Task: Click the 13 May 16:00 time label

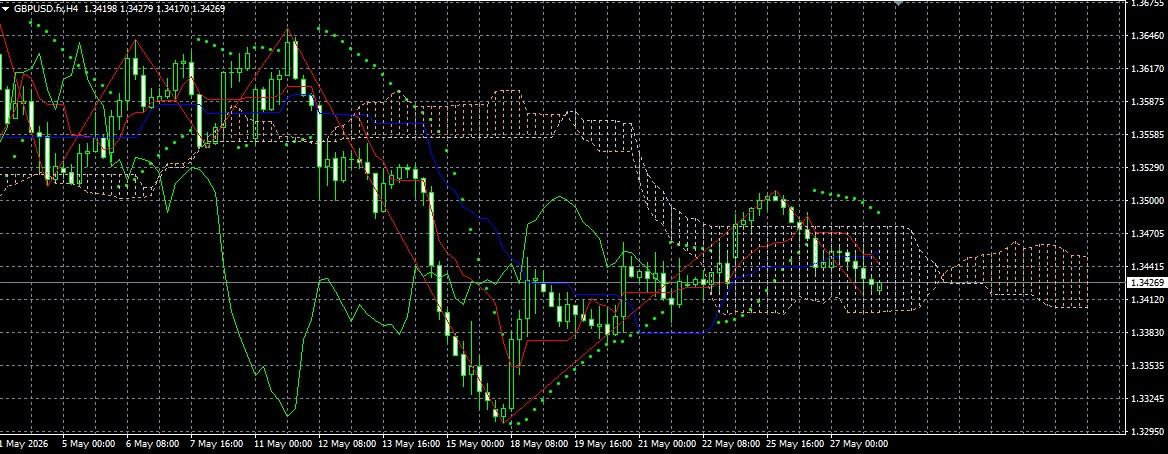Action: click(x=410, y=444)
